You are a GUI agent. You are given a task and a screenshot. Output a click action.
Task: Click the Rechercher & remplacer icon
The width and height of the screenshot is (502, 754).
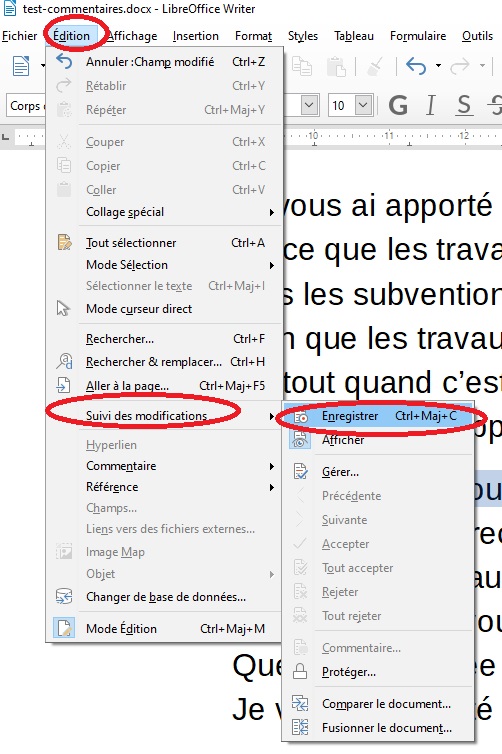64,361
